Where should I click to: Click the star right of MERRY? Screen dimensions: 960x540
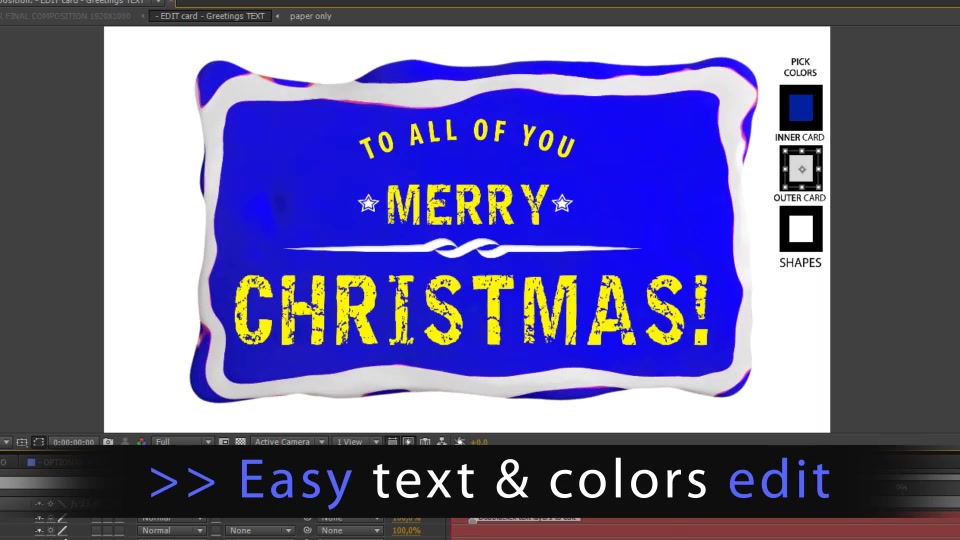pos(562,203)
